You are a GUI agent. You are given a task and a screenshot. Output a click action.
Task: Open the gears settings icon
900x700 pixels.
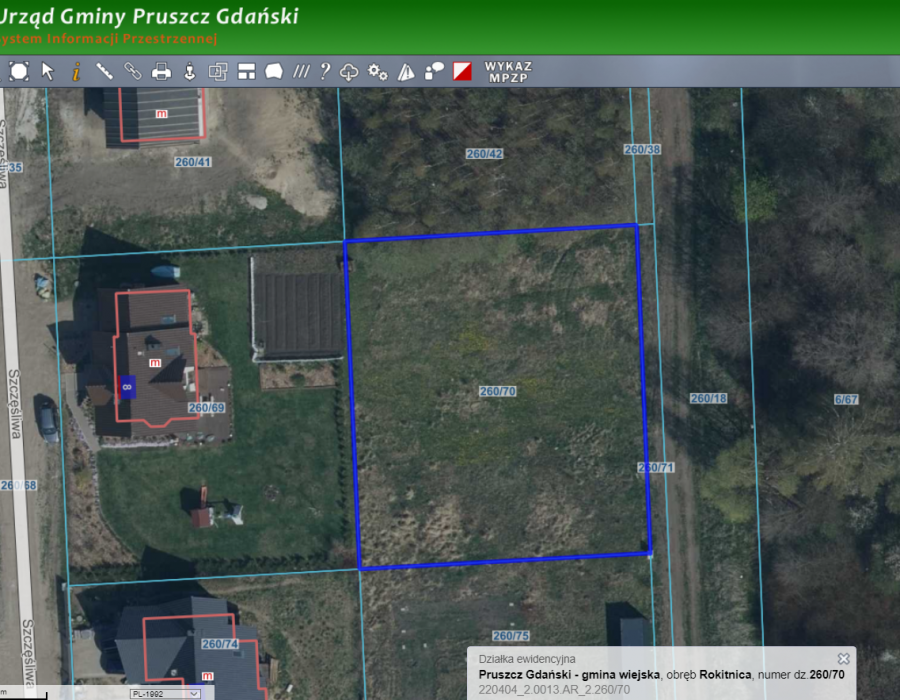click(377, 71)
